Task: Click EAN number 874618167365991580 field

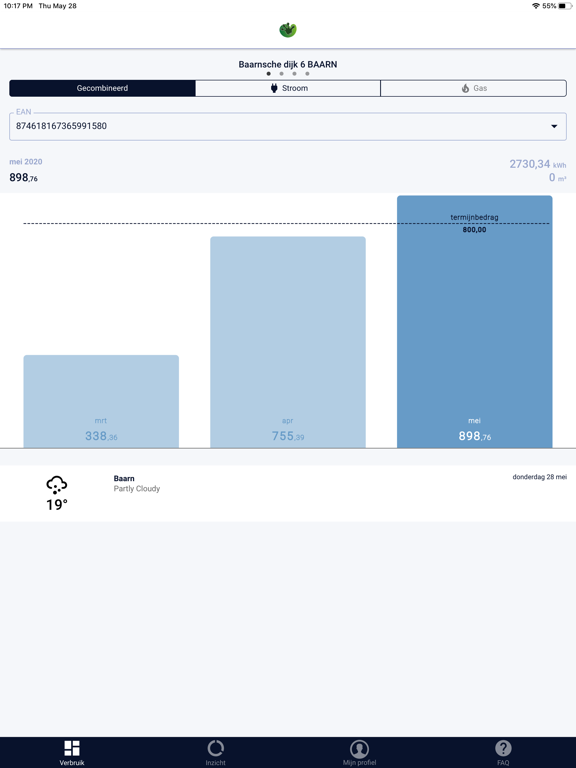Action: coord(288,126)
